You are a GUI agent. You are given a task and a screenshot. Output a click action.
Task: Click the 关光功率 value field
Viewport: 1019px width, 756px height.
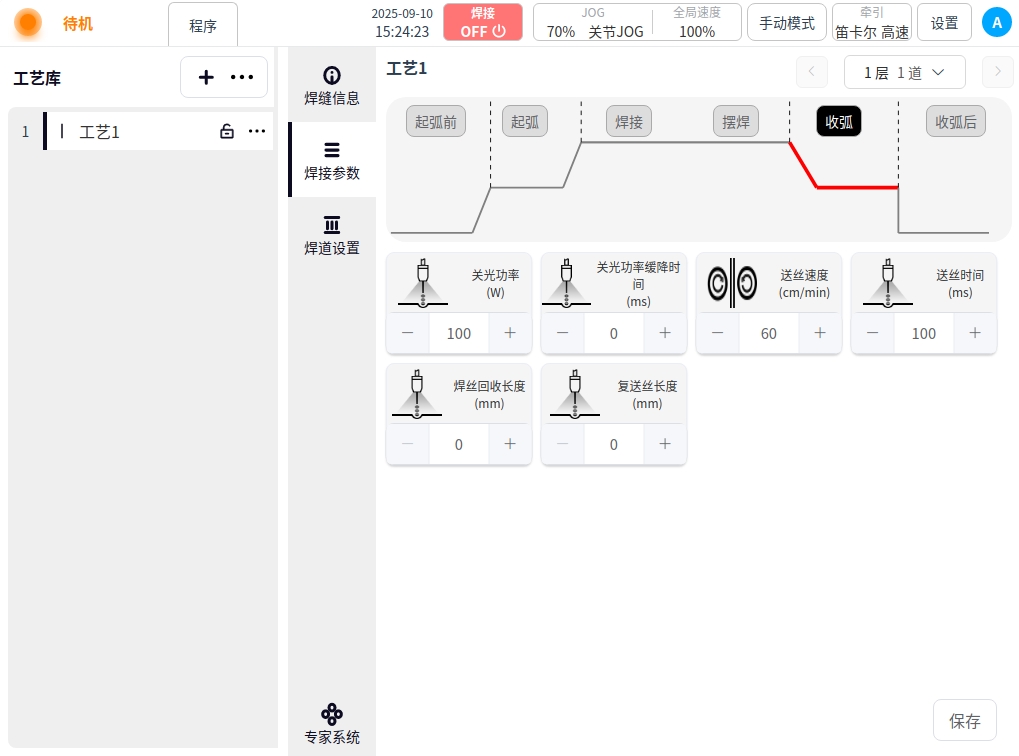pyautogui.click(x=459, y=333)
